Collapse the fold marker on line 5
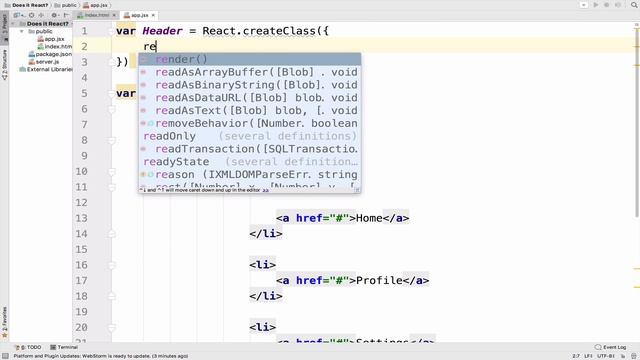The image size is (640, 360). (x=111, y=93)
